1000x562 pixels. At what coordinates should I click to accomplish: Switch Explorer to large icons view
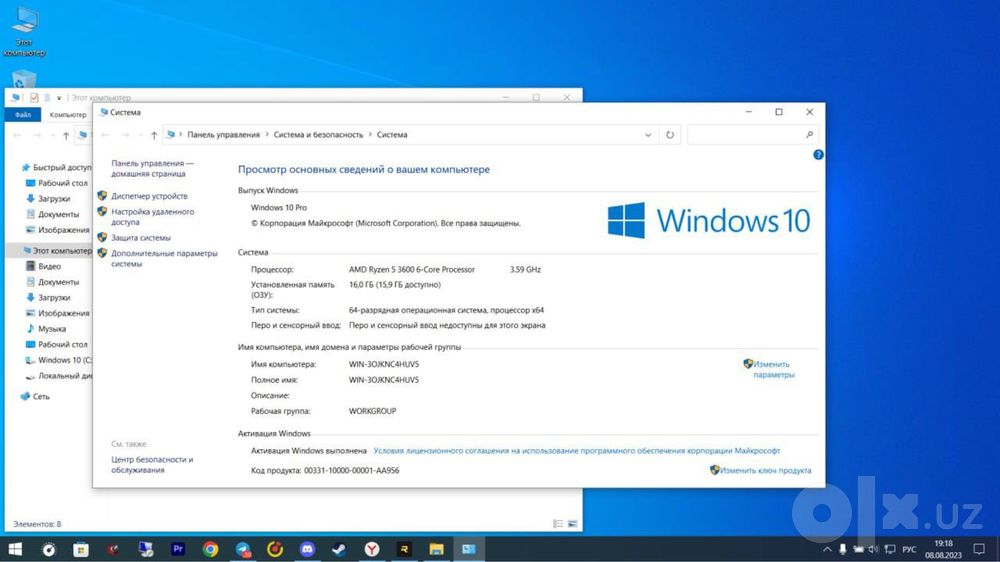573,524
